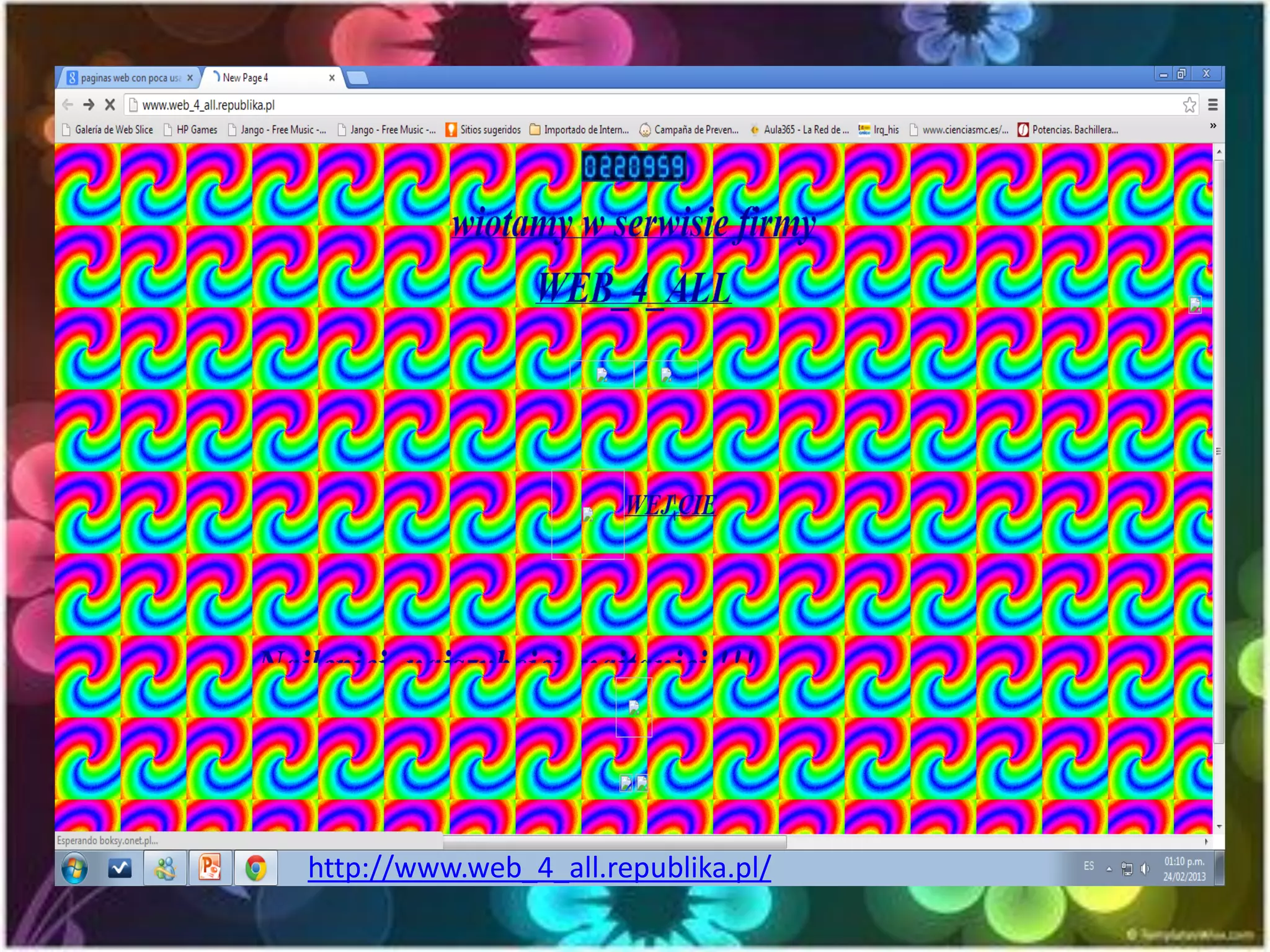Viewport: 1270px width, 952px height.
Task: Expand hidden bookmarks chevron
Action: pyautogui.click(x=1213, y=126)
